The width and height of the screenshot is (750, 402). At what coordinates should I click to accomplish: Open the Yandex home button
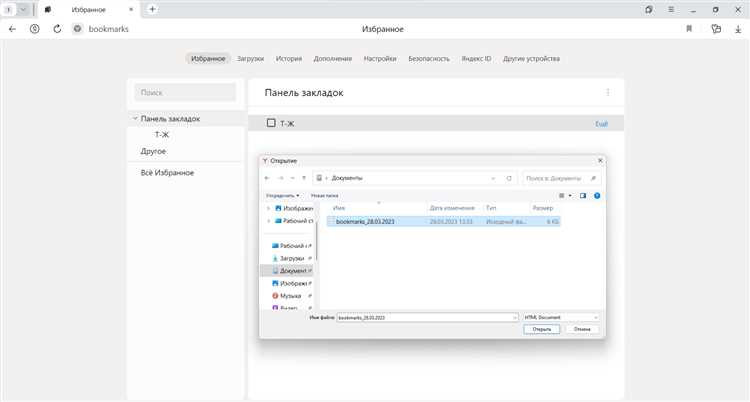click(x=34, y=29)
